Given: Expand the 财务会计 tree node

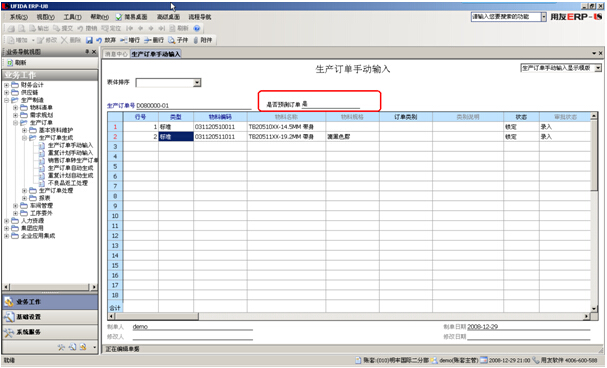Looking at the screenshot, I should (7, 85).
